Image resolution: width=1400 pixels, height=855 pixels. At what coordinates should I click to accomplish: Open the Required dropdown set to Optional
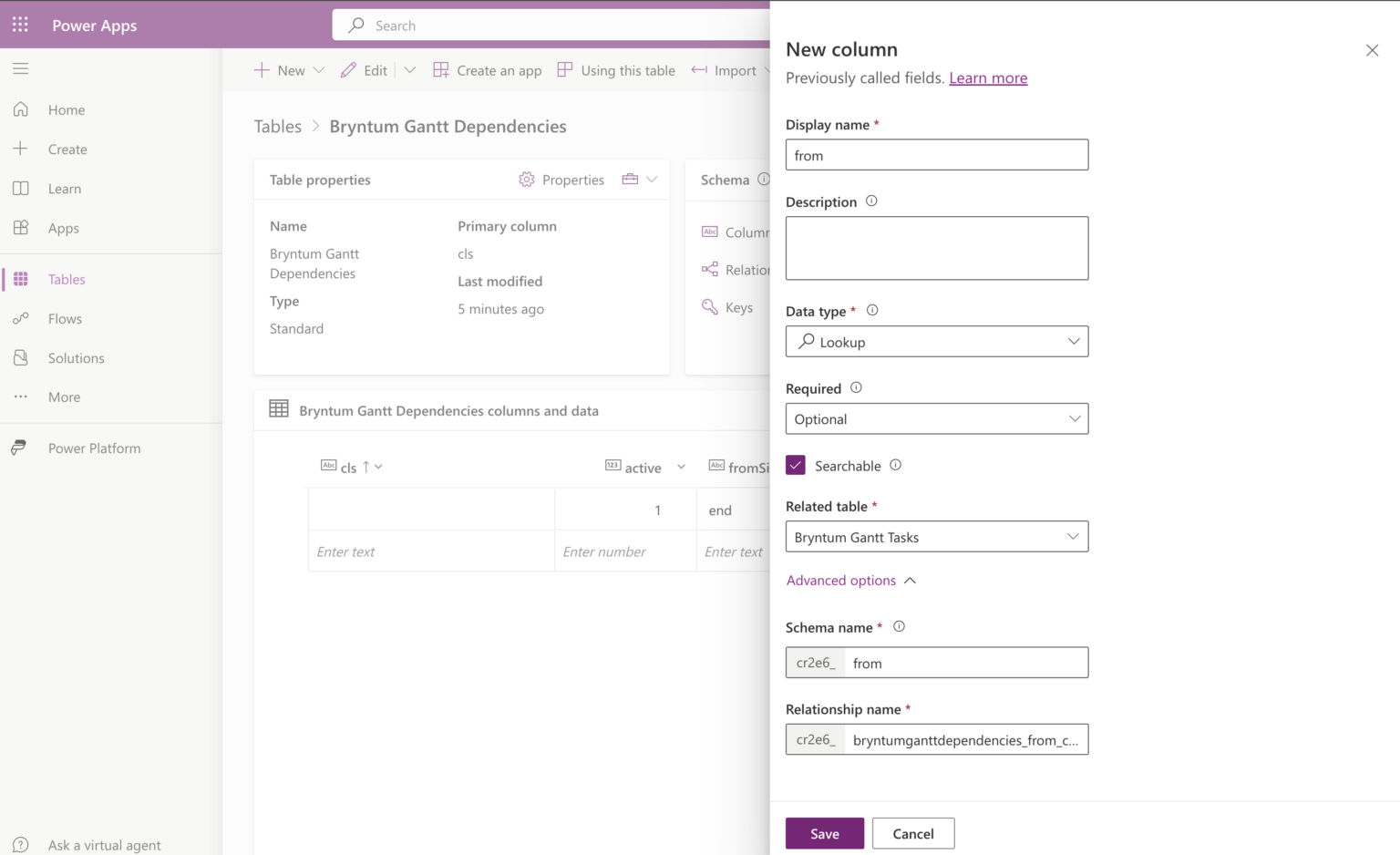pos(936,419)
